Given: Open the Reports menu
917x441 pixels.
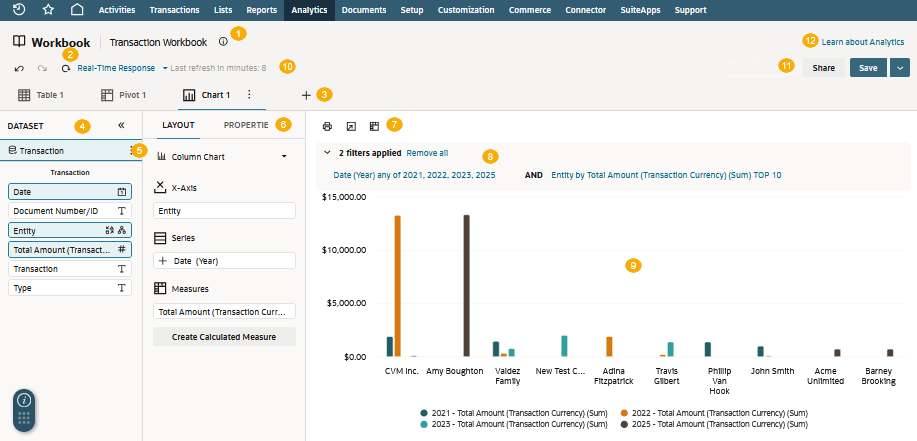Looking at the screenshot, I should (x=261, y=10).
